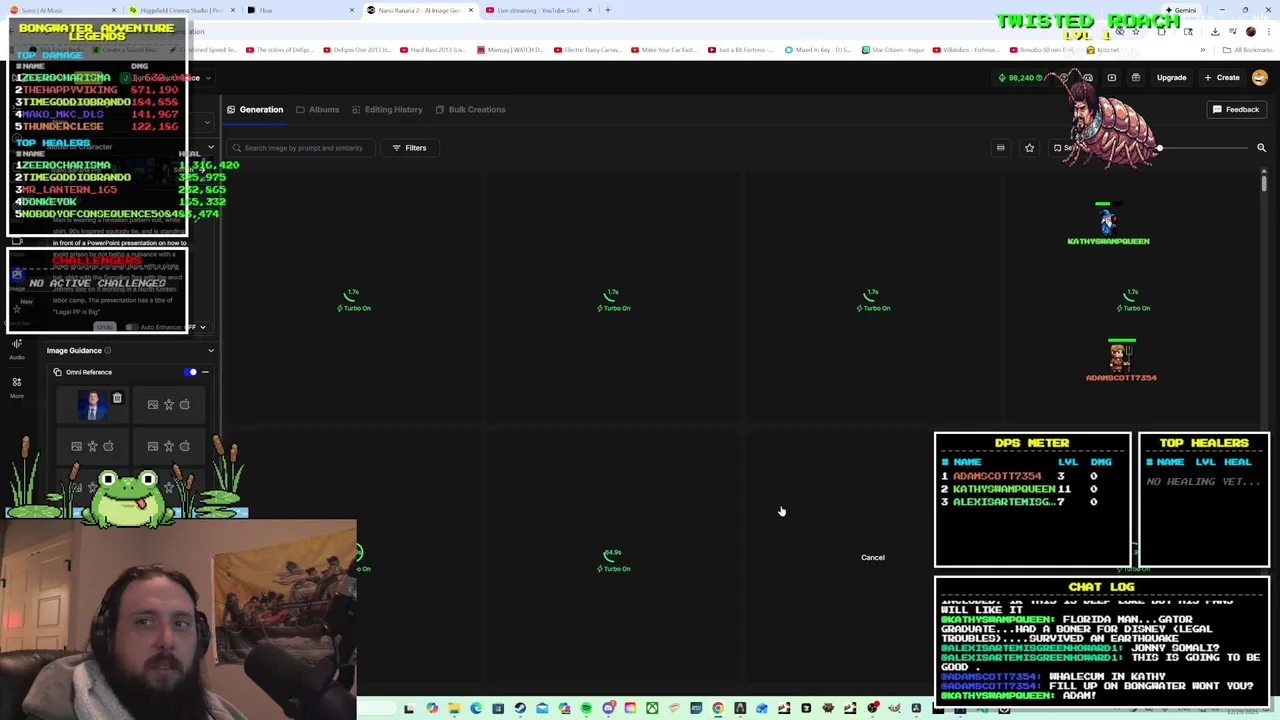Image resolution: width=1280 pixels, height=720 pixels.
Task: Open the Editing History tab
Action: (387, 109)
